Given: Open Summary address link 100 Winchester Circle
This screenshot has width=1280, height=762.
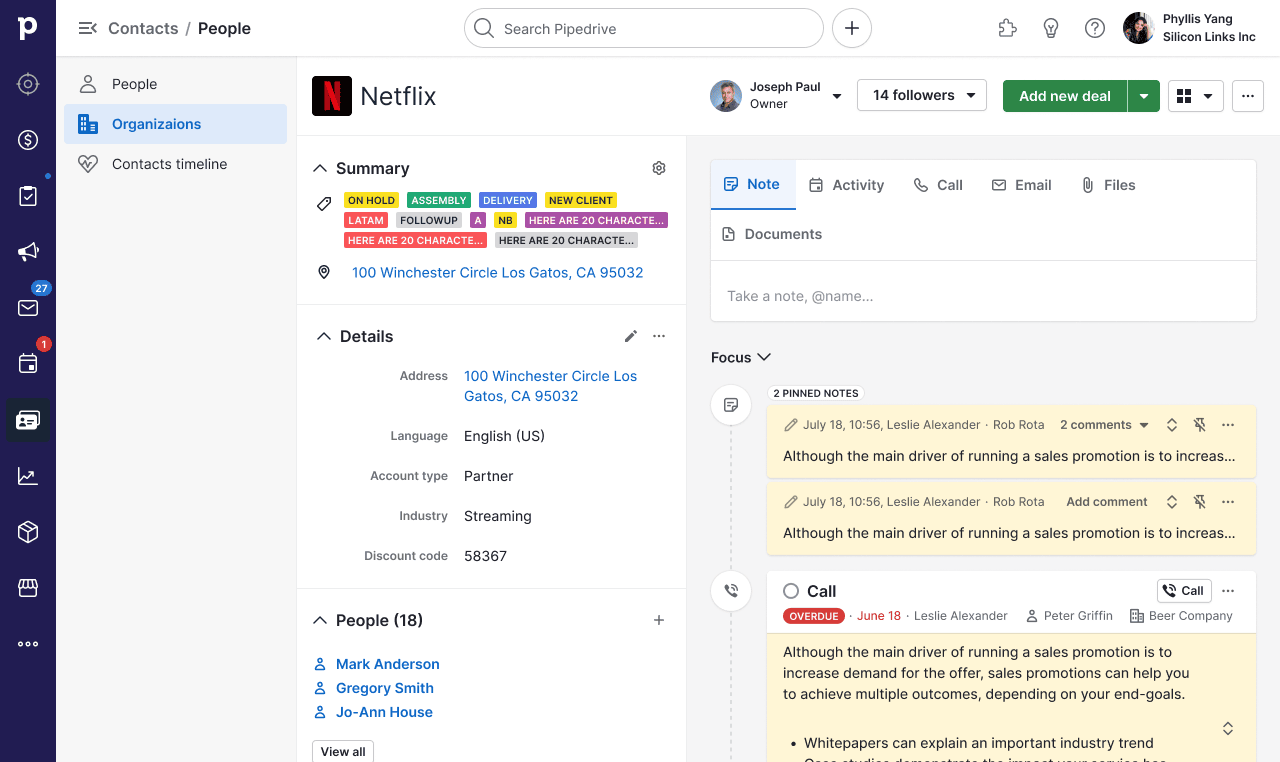Looking at the screenshot, I should pyautogui.click(x=498, y=272).
